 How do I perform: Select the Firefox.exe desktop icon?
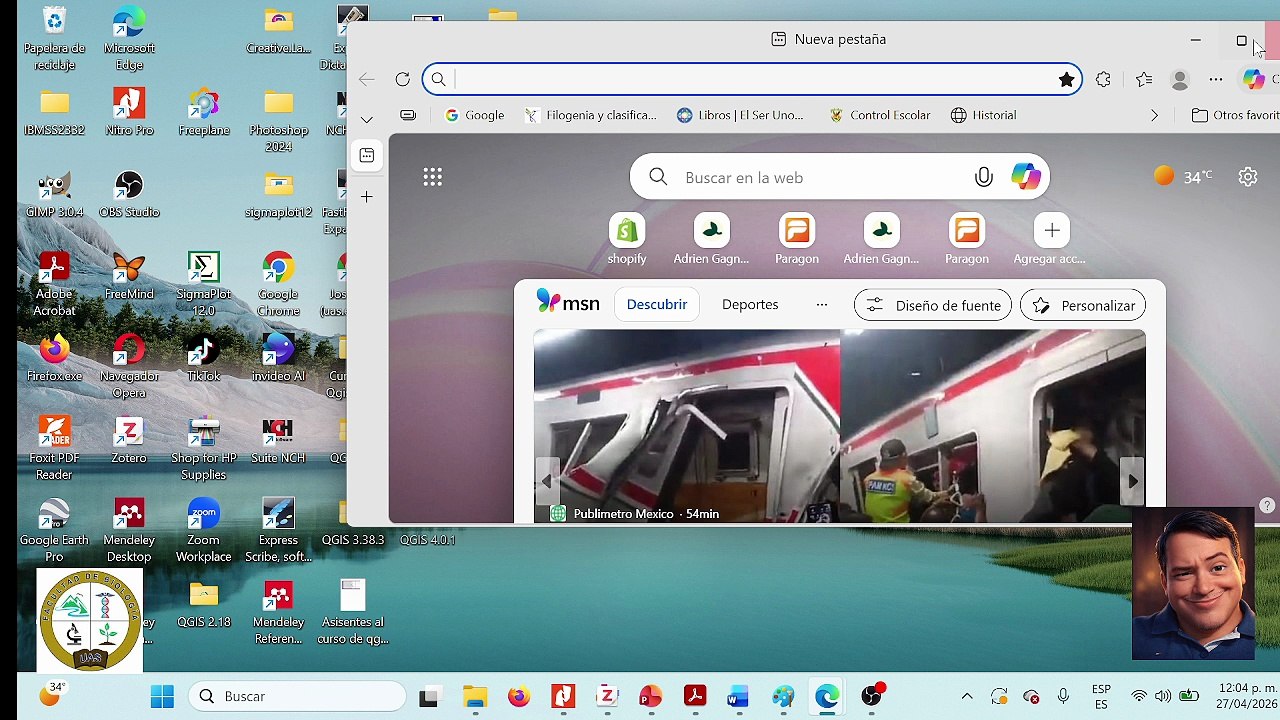[x=54, y=359]
